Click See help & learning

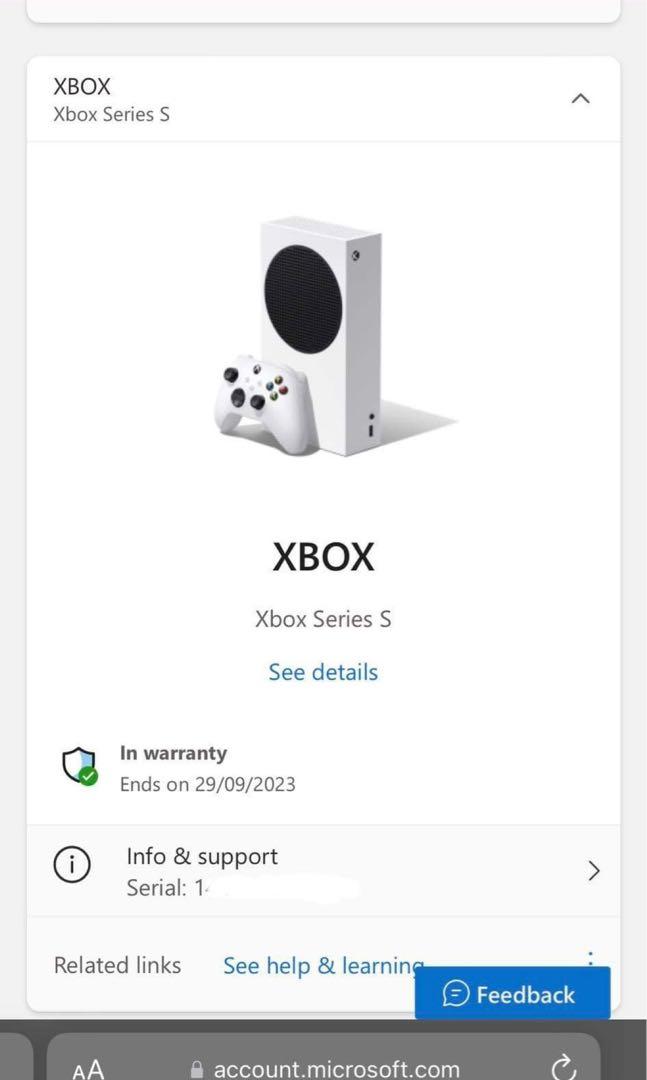tap(323, 965)
